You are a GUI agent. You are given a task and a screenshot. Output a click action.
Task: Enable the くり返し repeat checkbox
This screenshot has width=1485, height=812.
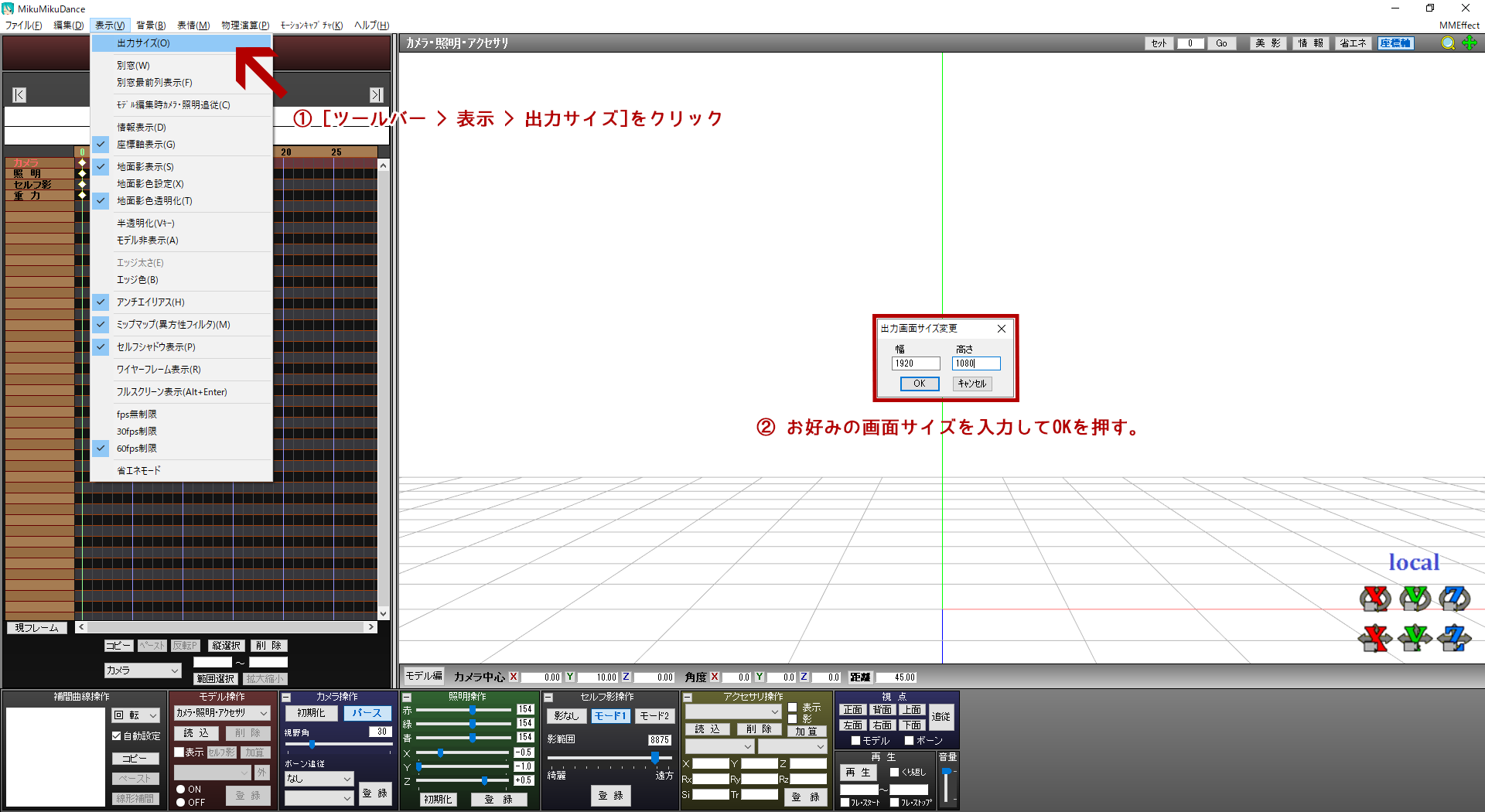[894, 773]
